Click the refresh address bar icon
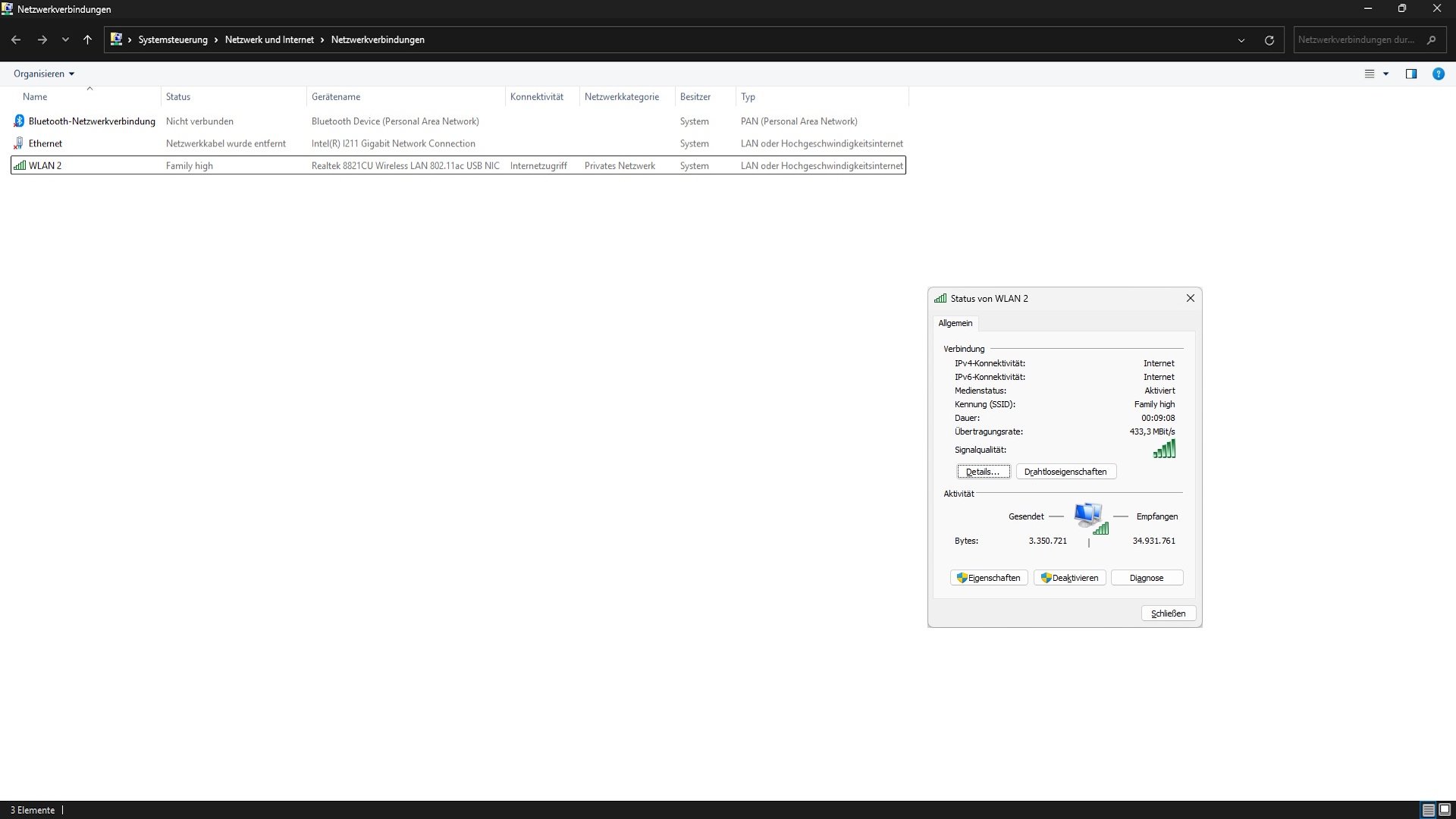The height and width of the screenshot is (819, 1456). click(x=1269, y=40)
